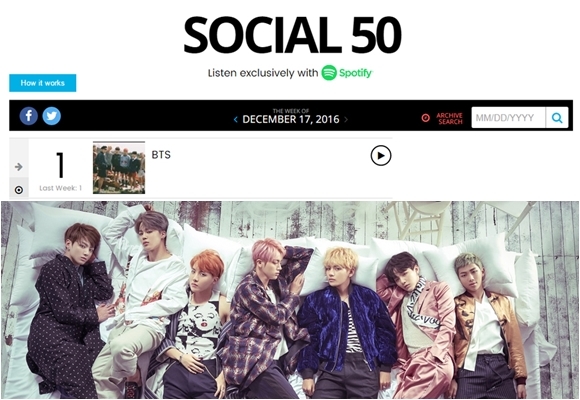Focus the MM/DD/YYYY date input field
Viewport: 580px width, 400px height.
508,118
